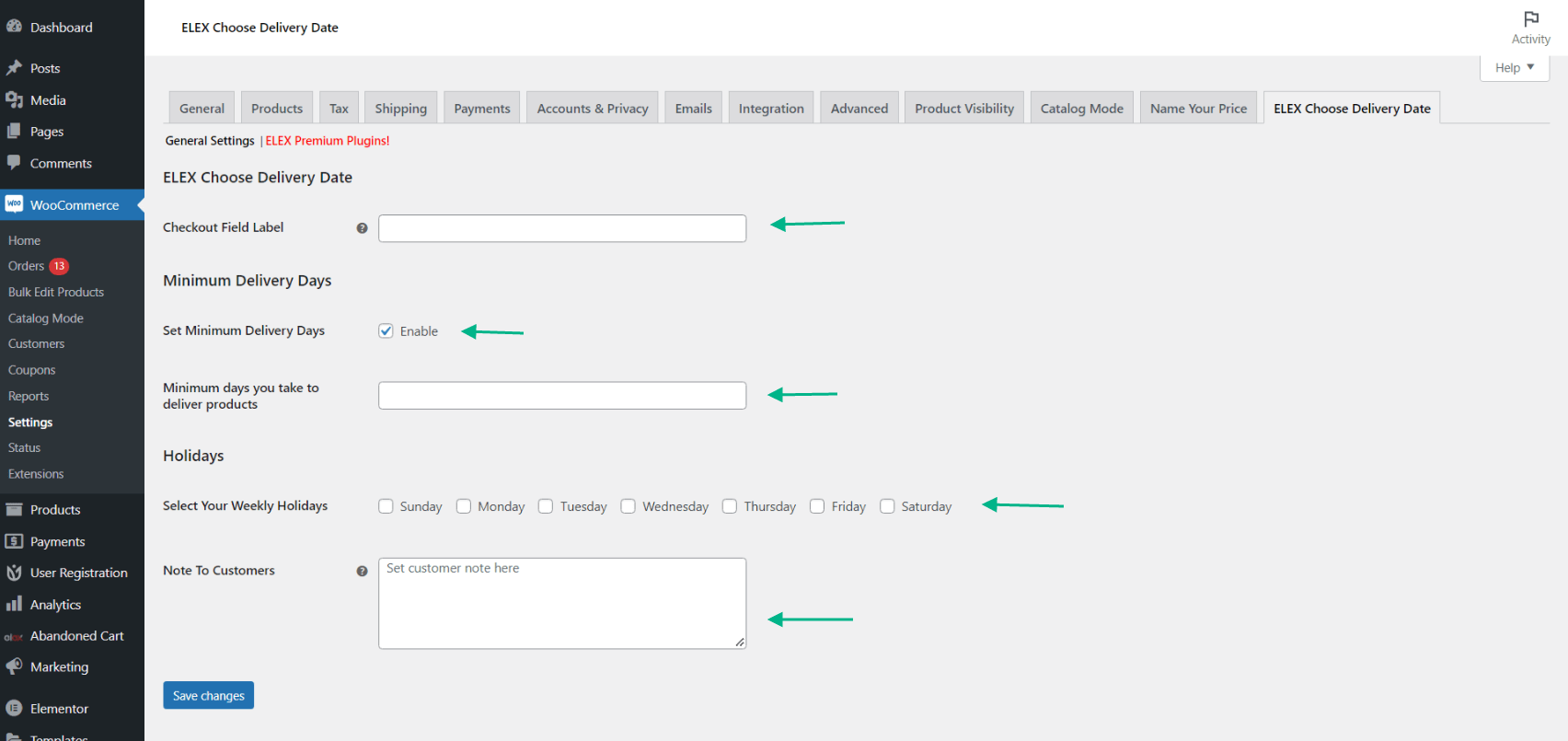The height and width of the screenshot is (741, 1568).
Task: Open the Coupons submenu link
Action: point(32,370)
